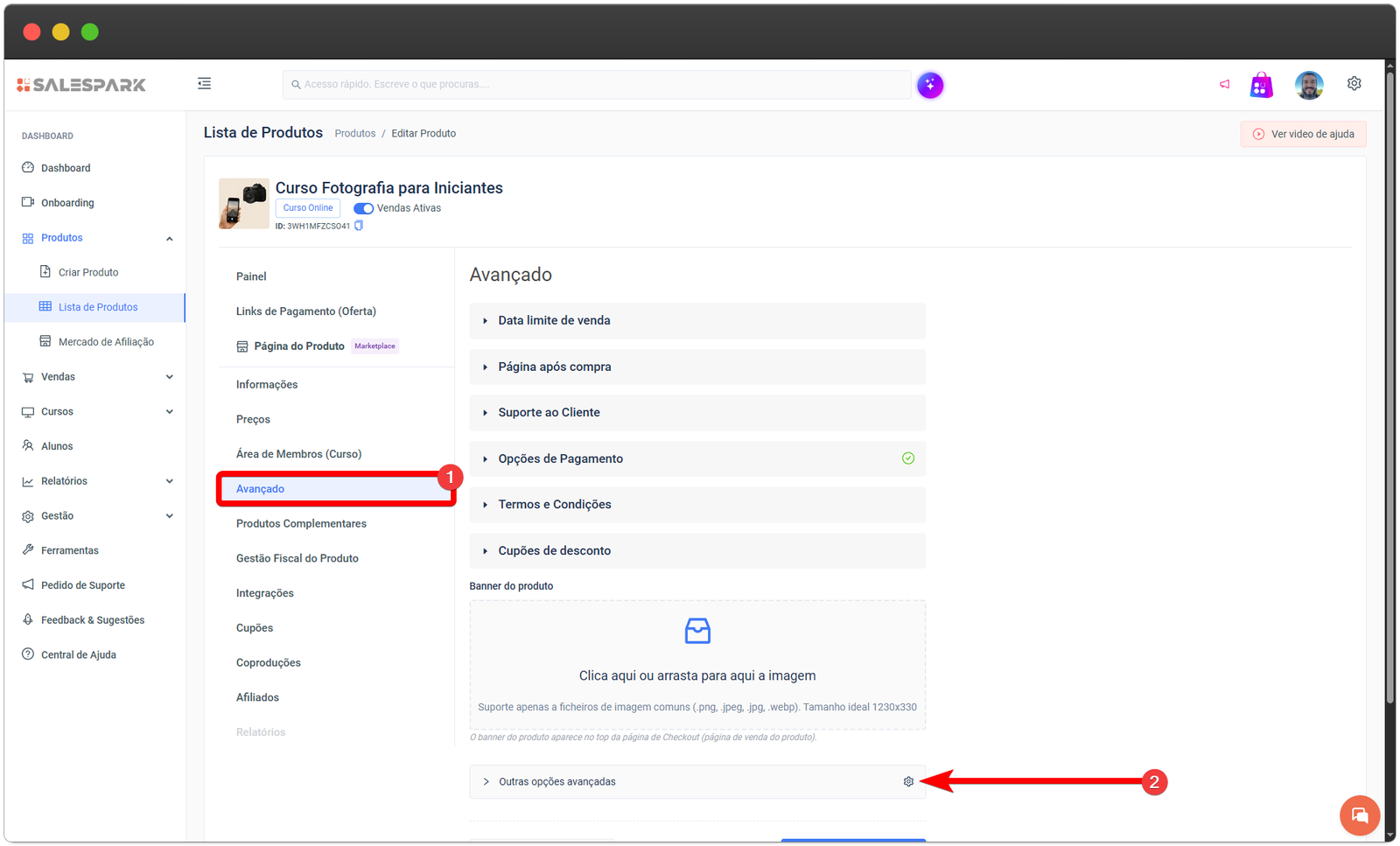Click the sidebar collapse menu icon

click(x=204, y=84)
